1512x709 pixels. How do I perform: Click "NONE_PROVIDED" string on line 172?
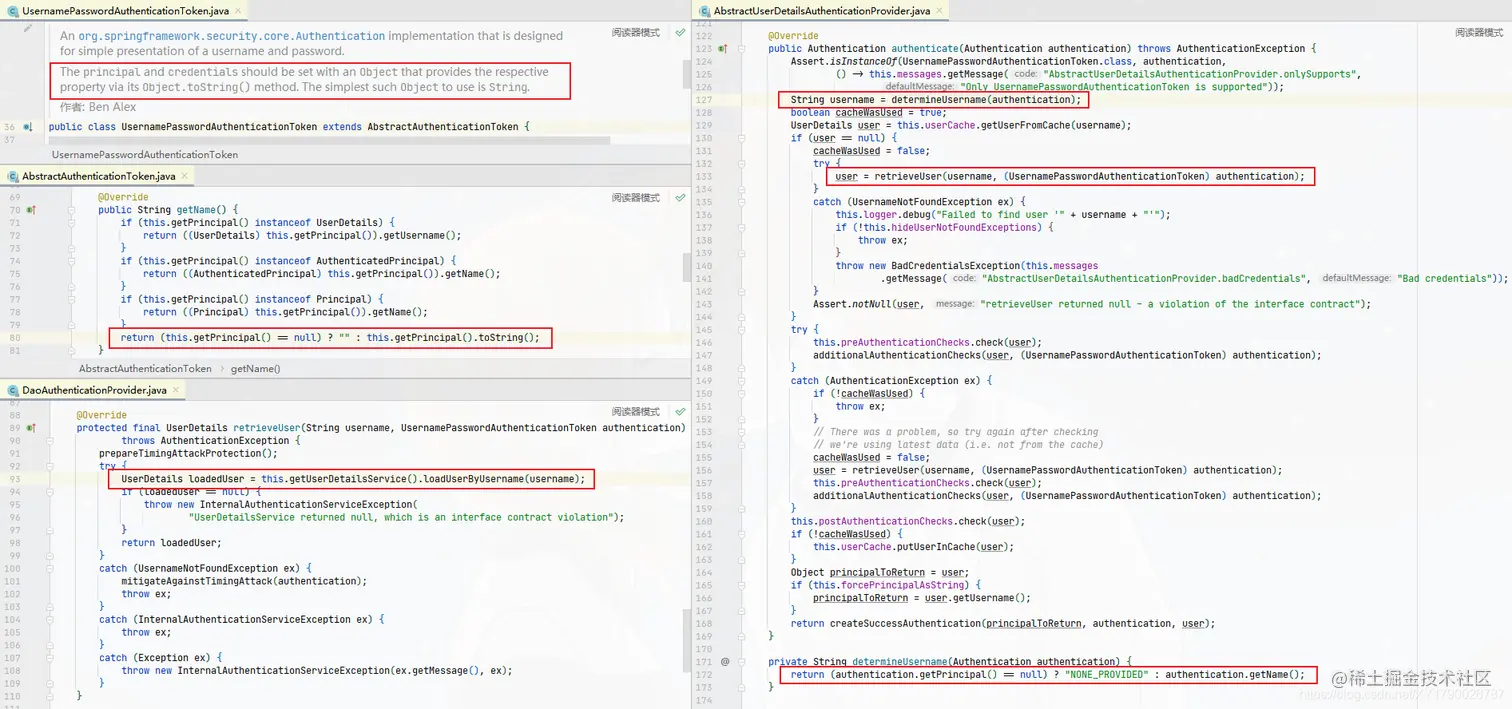(x=1107, y=675)
